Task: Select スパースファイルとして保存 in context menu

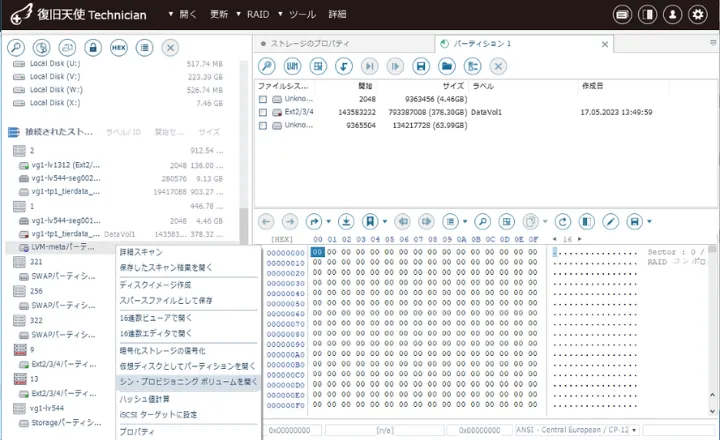Action: (x=166, y=300)
